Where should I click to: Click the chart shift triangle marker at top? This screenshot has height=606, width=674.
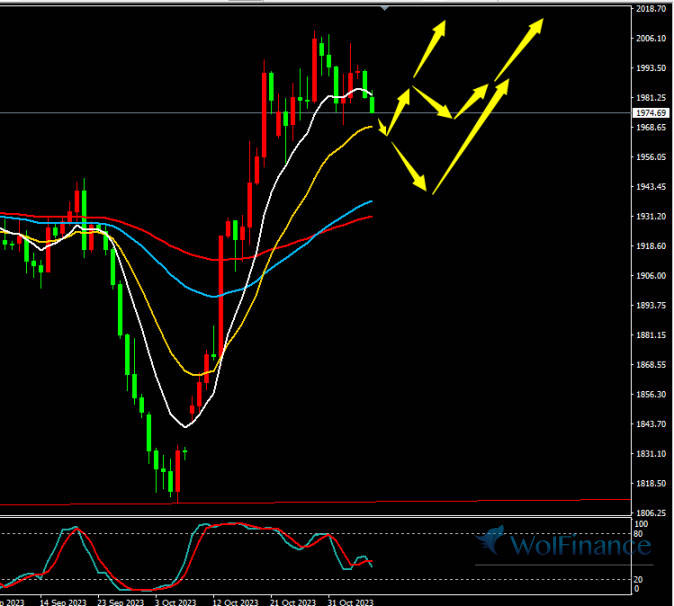tap(385, 8)
